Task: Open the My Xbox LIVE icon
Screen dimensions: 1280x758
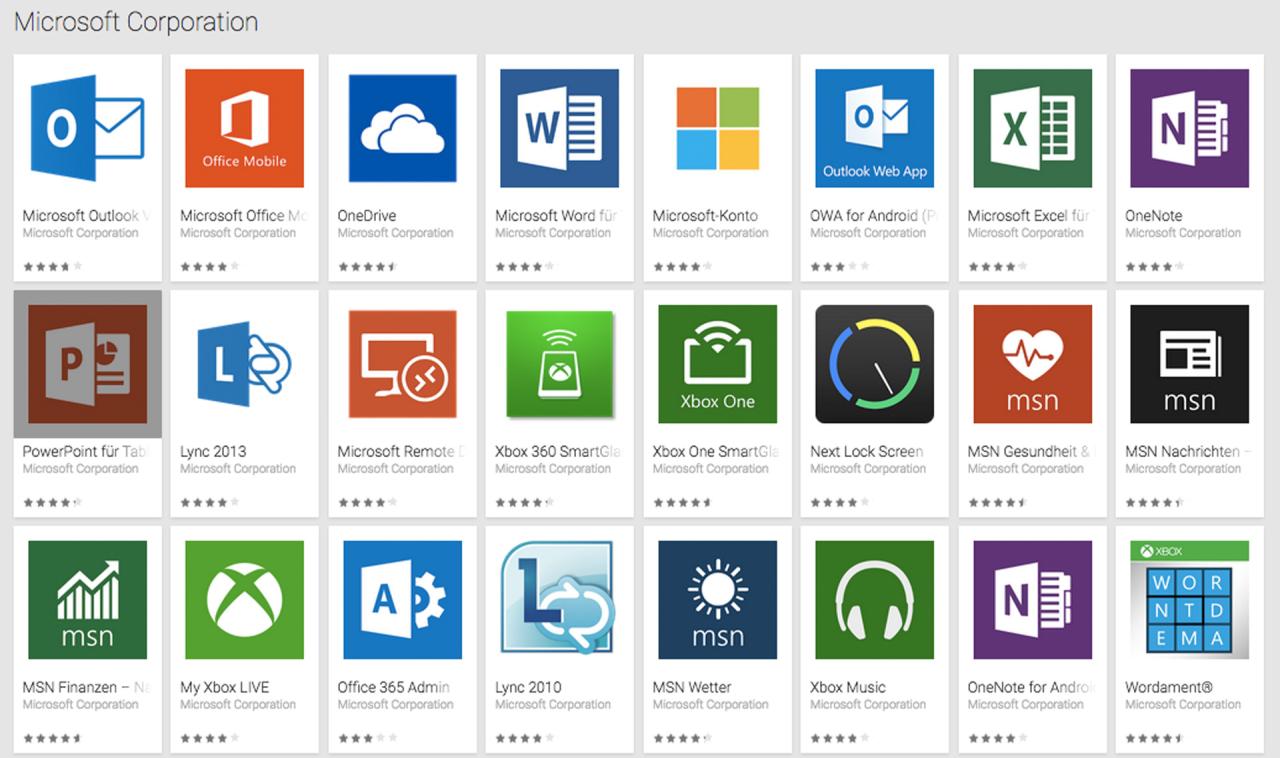Action: (x=244, y=600)
